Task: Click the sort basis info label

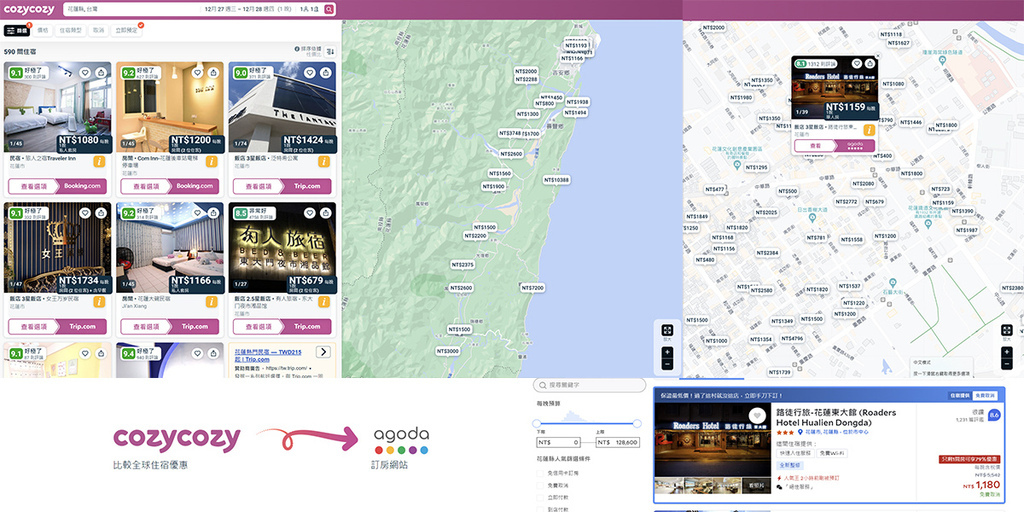Action: tap(308, 51)
